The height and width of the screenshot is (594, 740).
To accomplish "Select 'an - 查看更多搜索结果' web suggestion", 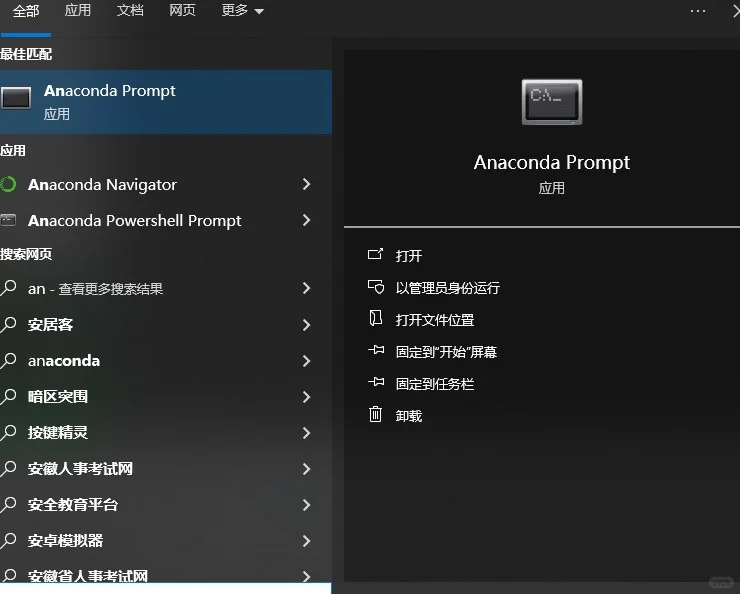I will pos(166,288).
